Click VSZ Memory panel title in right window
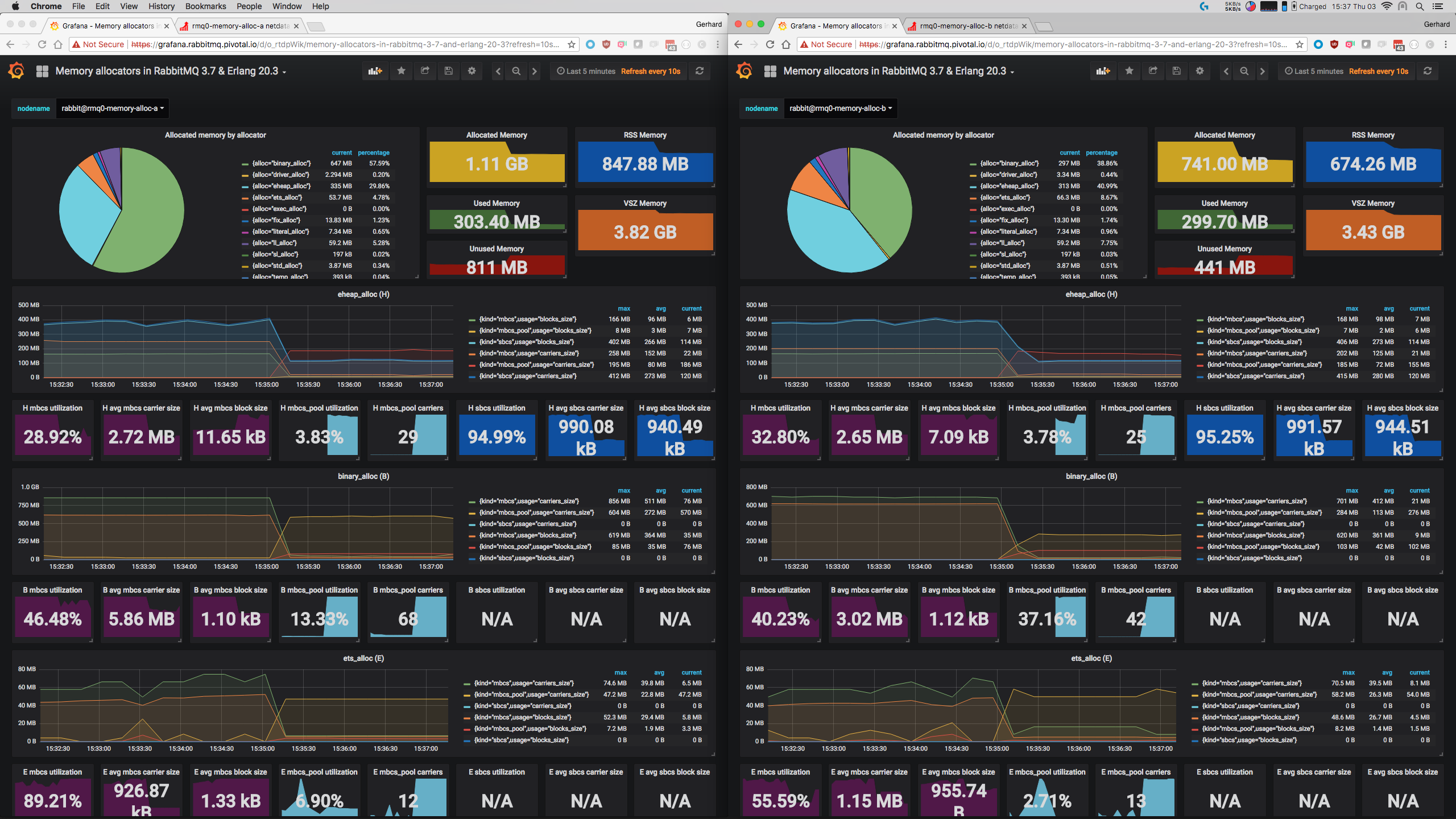 click(x=1373, y=203)
